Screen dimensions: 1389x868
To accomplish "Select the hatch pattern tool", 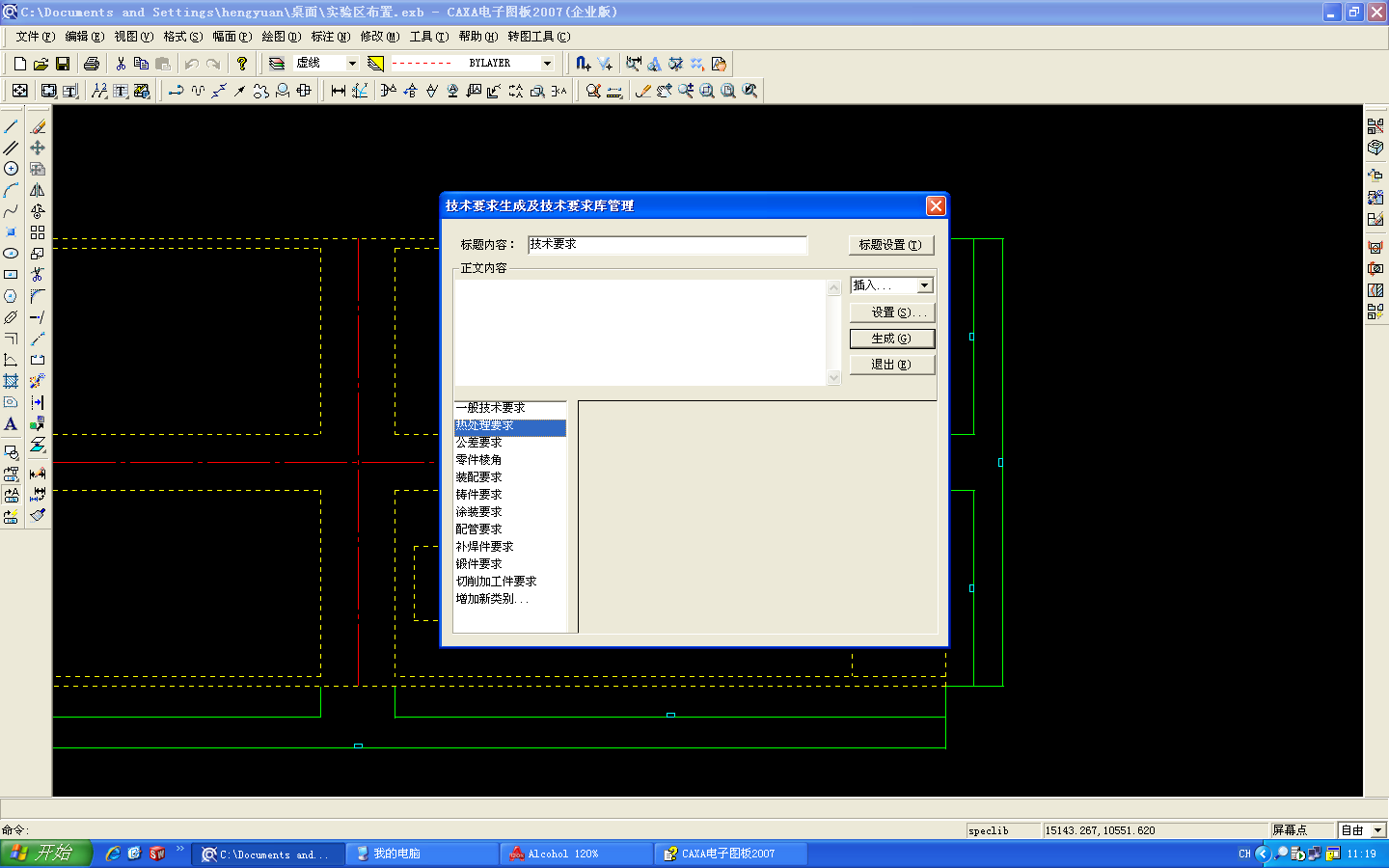I will click(12, 381).
